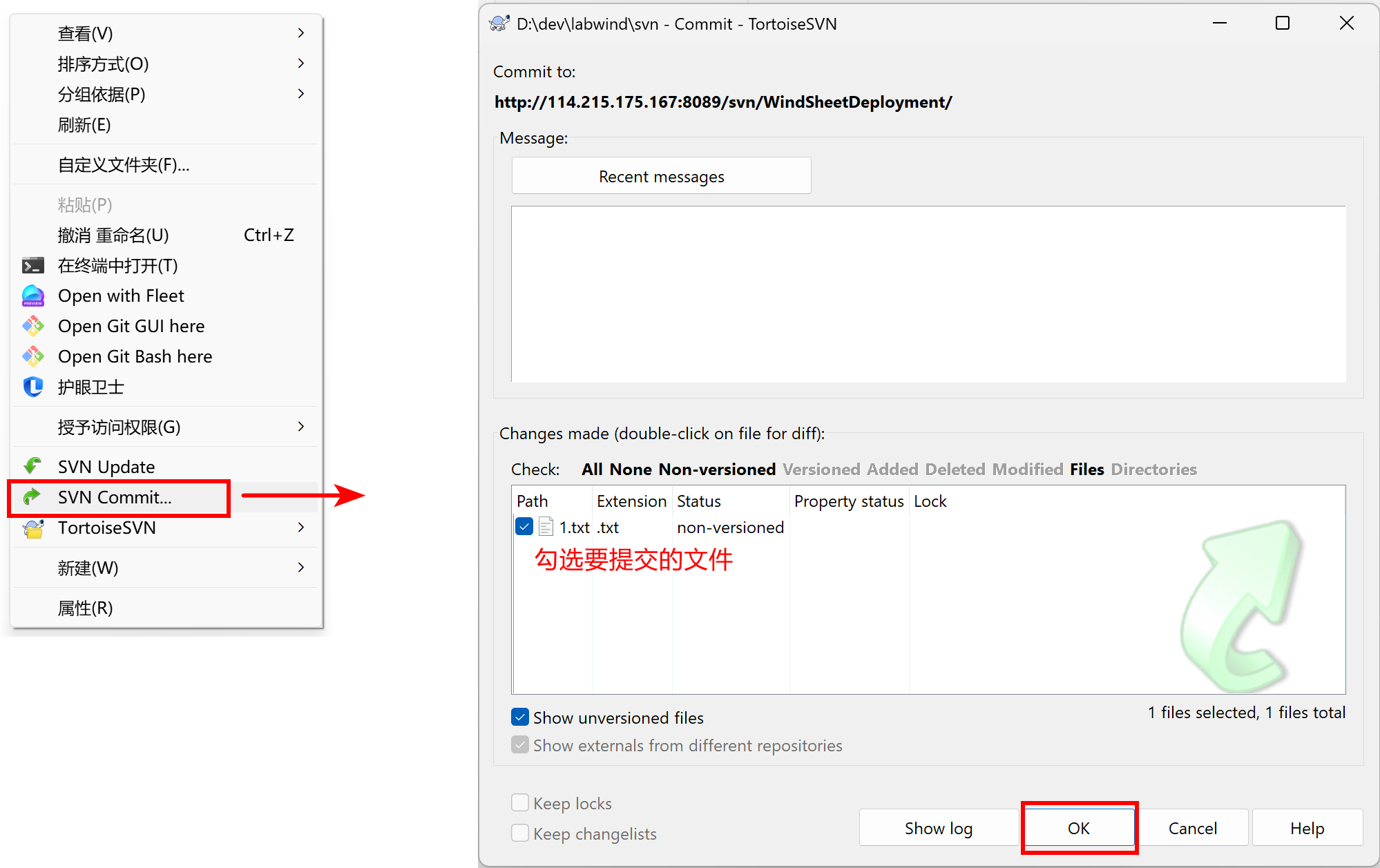This screenshot has height=868, width=1380.
Task: Close the TortoiseSVN Commit dialog
Action: [x=1346, y=23]
